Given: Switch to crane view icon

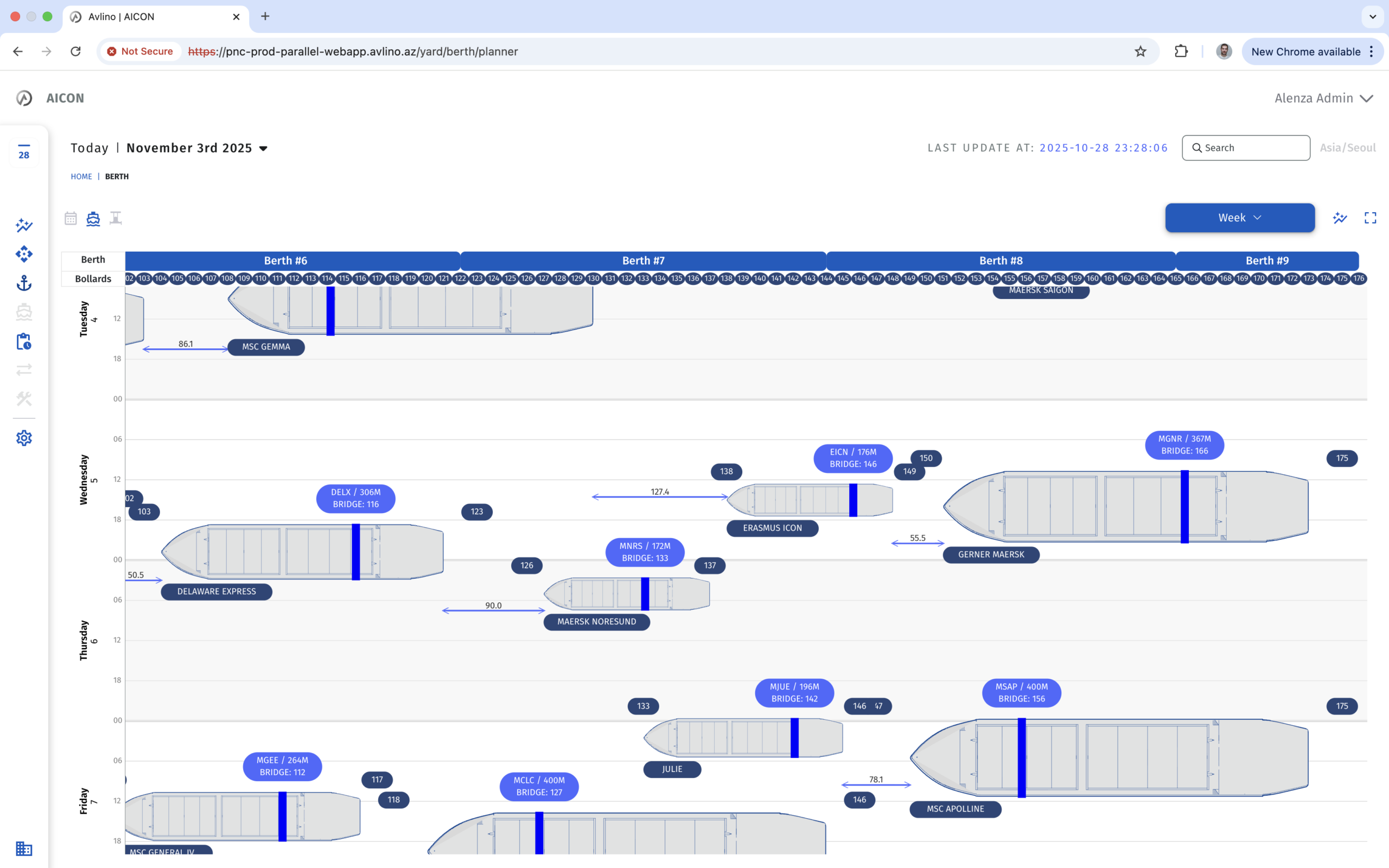Looking at the screenshot, I should (116, 218).
